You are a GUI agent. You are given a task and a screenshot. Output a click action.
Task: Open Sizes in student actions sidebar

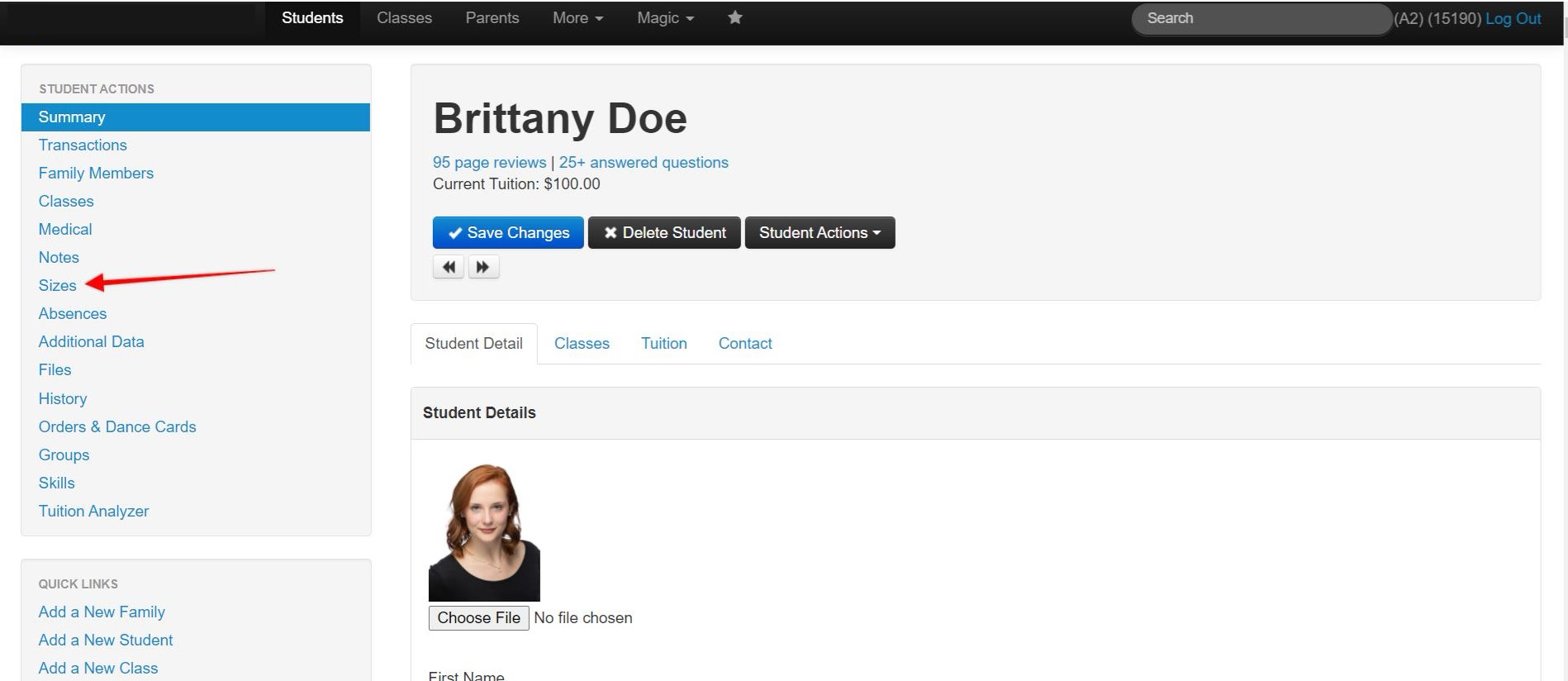[x=57, y=286]
